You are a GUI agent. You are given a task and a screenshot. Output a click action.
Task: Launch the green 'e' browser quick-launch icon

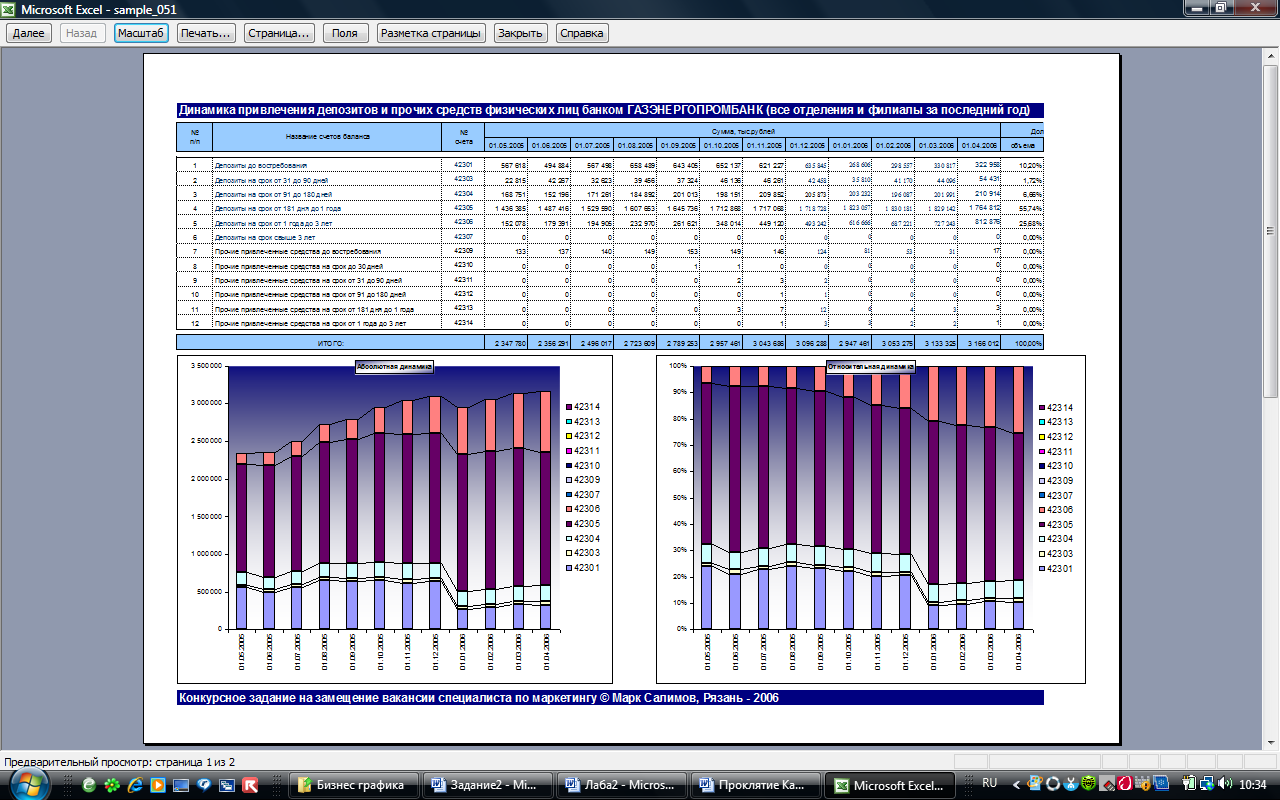(x=89, y=785)
